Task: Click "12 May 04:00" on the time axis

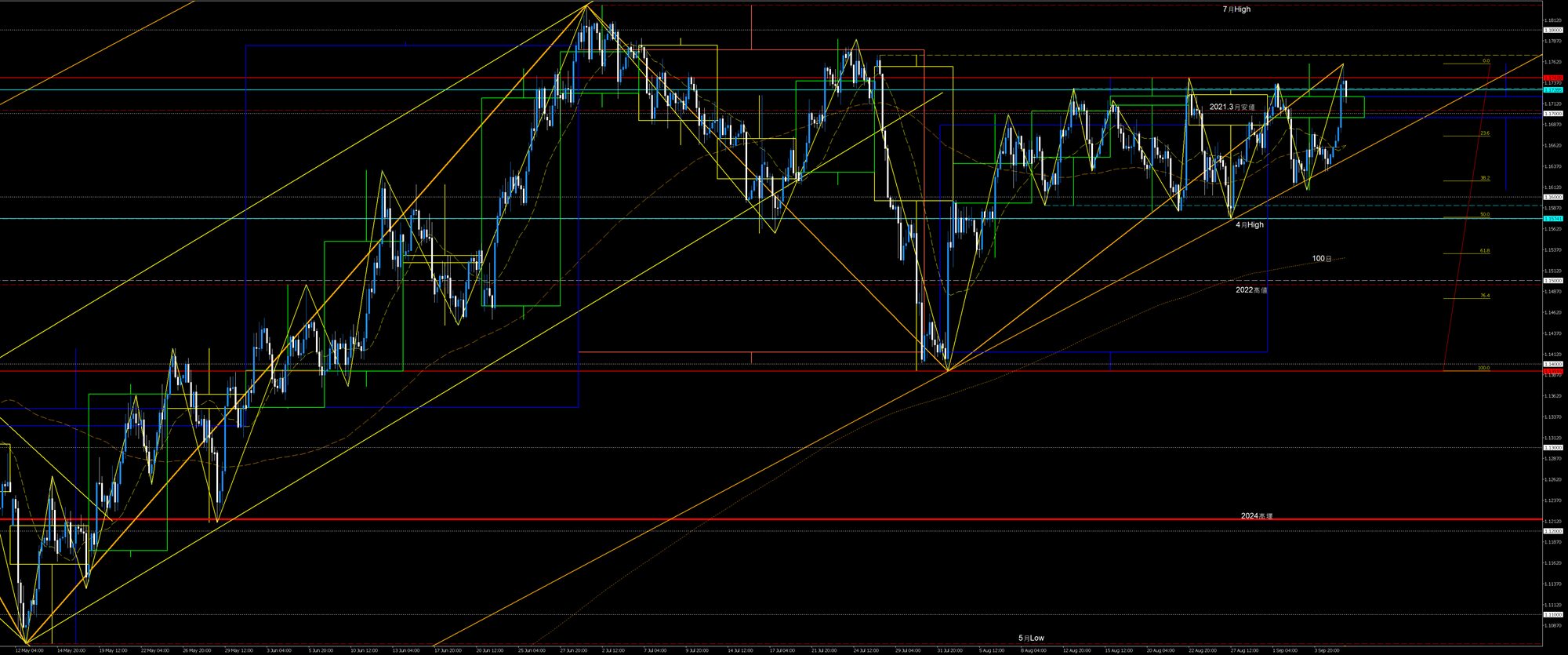Action: 29,650
